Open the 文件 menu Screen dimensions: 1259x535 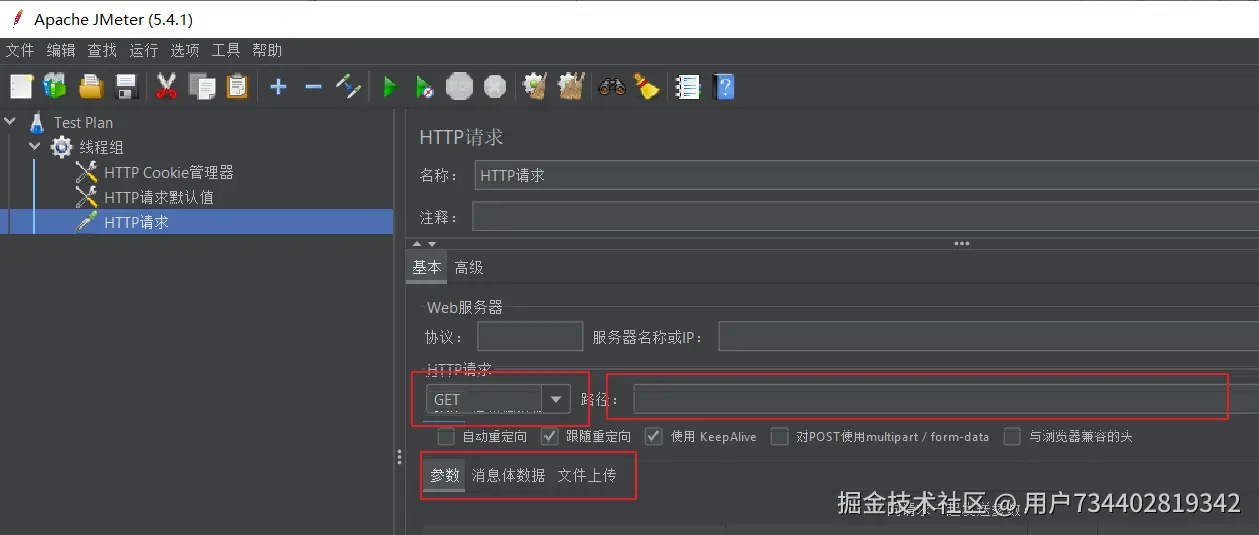click(20, 50)
